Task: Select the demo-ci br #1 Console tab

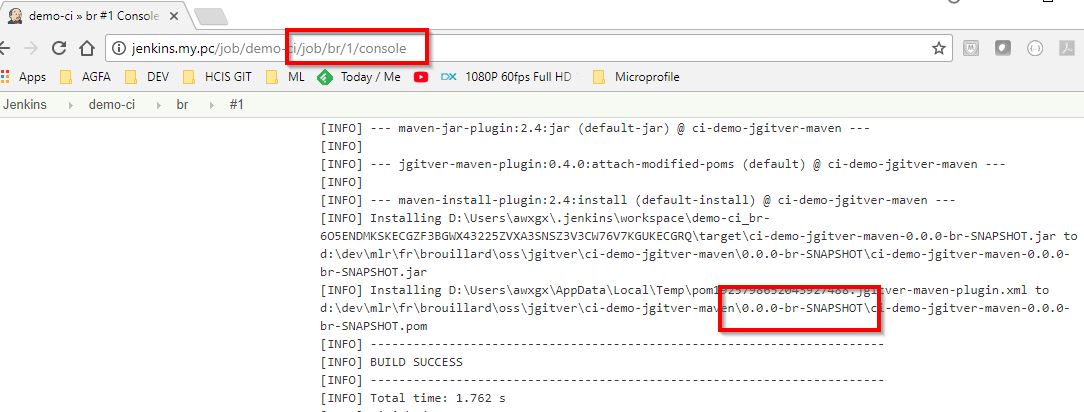Action: coord(92,16)
